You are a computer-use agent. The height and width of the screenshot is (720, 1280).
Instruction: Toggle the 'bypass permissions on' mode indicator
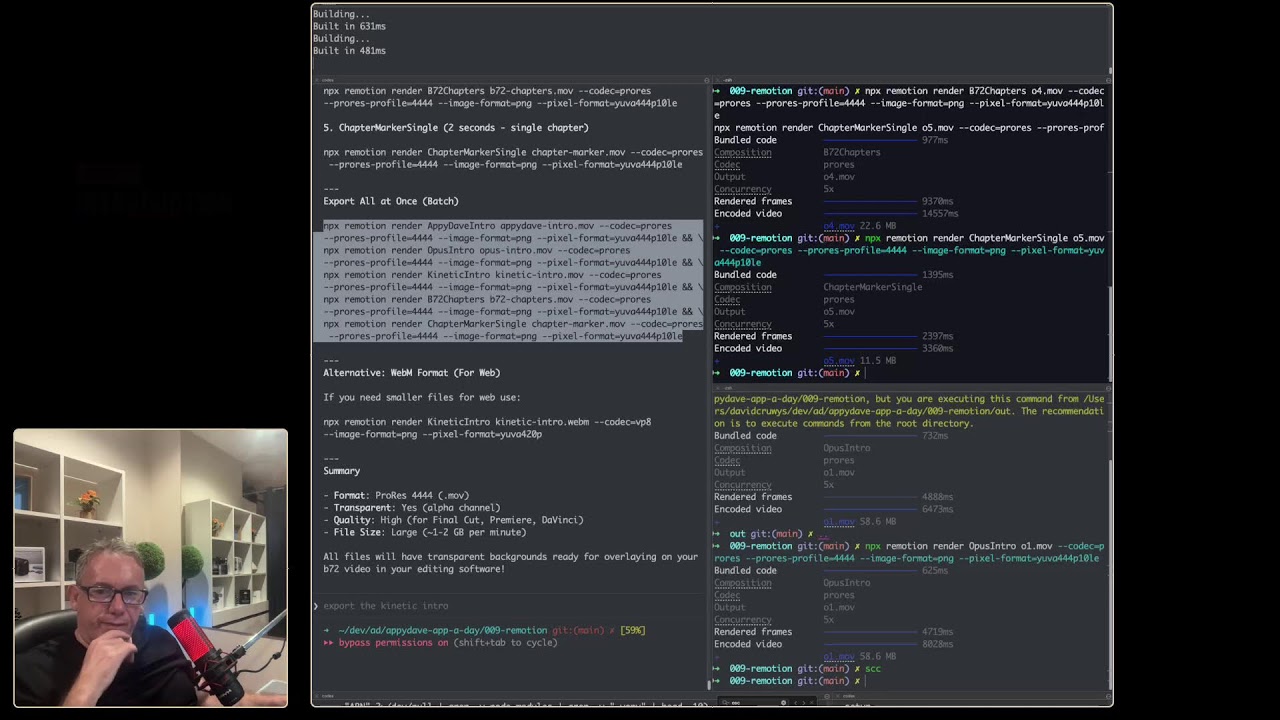click(393, 643)
